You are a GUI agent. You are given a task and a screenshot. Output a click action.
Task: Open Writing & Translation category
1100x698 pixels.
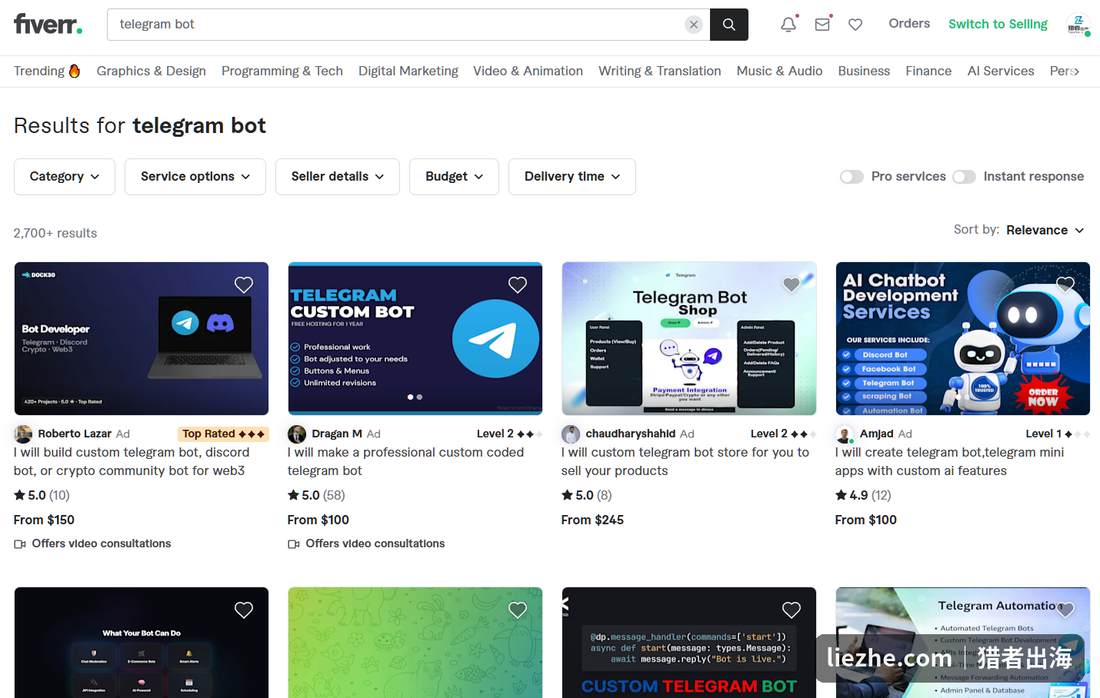pos(659,71)
